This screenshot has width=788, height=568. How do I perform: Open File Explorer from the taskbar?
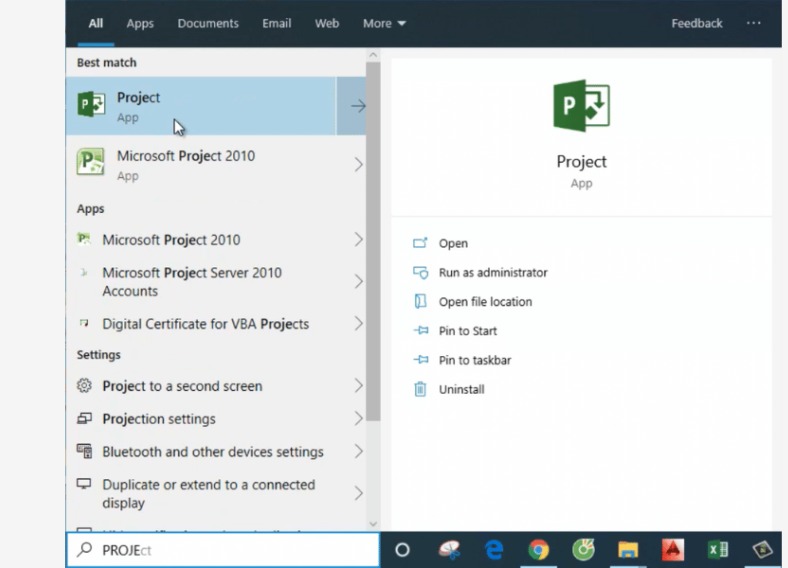(628, 549)
